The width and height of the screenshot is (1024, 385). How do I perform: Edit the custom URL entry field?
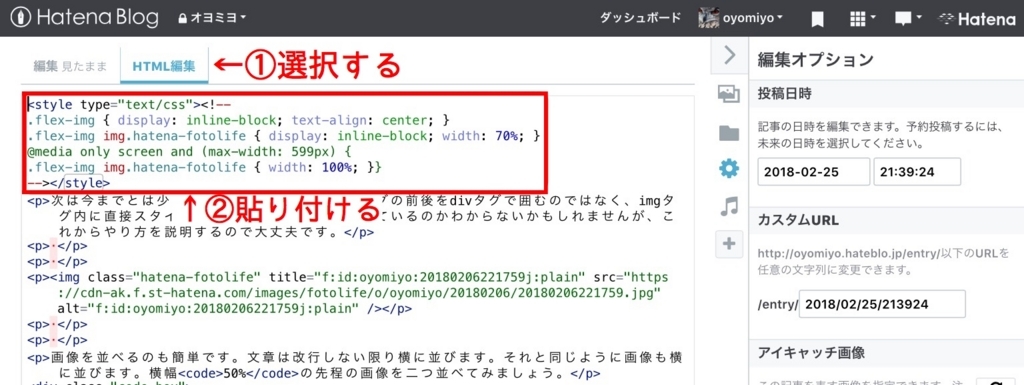[x=882, y=304]
